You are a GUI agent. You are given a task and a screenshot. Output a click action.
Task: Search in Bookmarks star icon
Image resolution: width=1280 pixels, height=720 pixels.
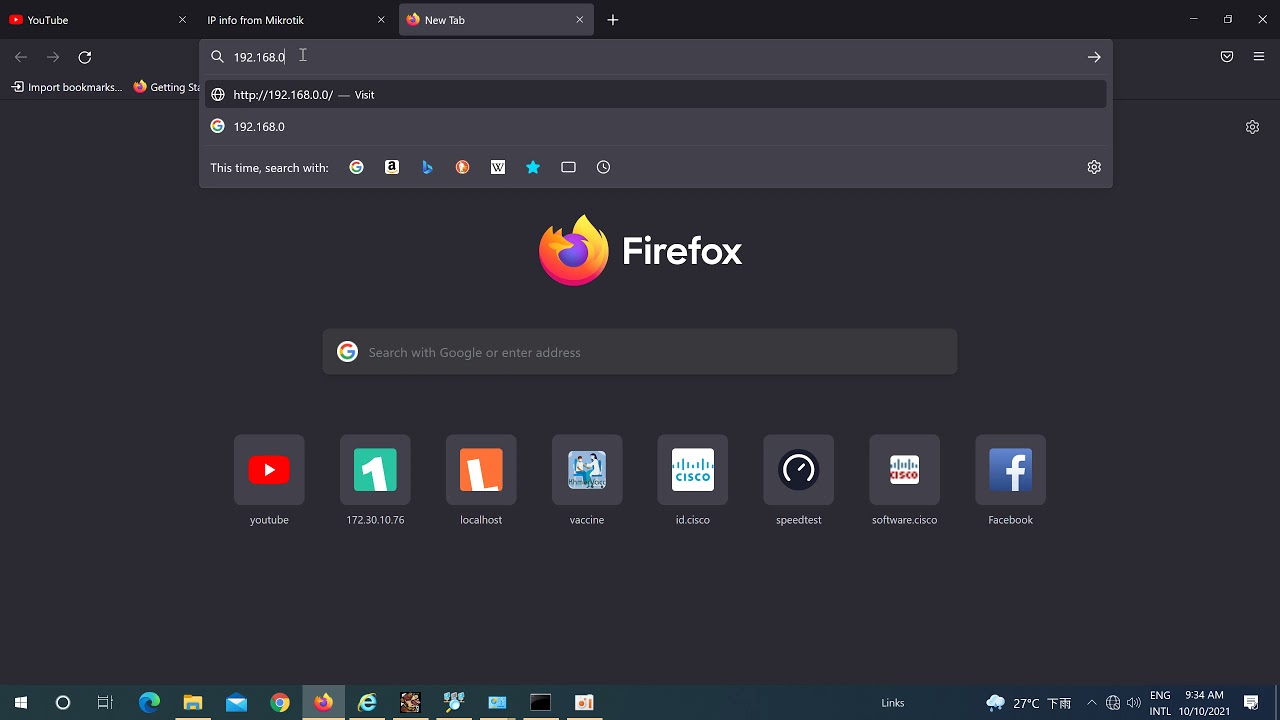[x=533, y=167]
